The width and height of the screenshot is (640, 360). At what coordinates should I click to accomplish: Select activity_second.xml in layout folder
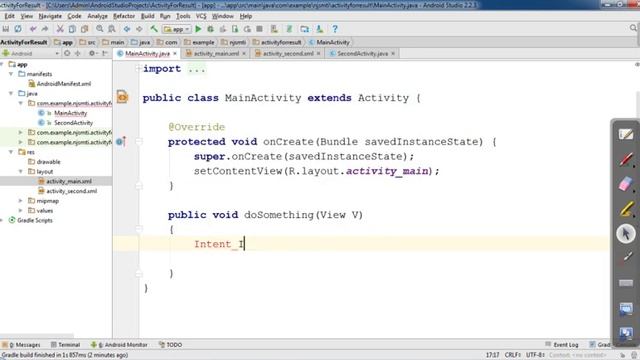(x=67, y=191)
